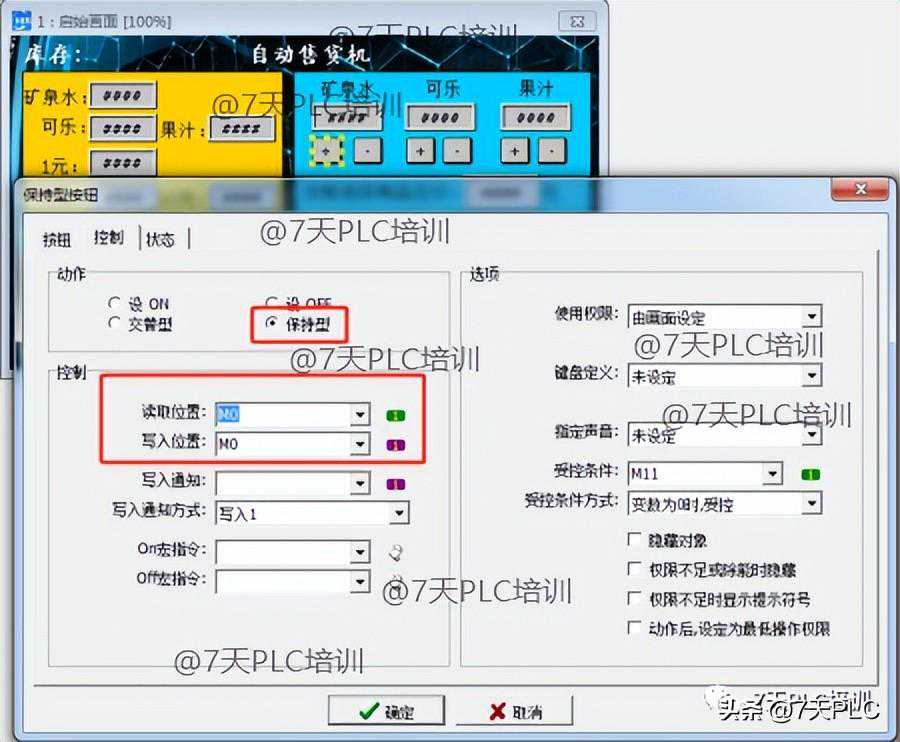Select the 交替型 radio button
The height and width of the screenshot is (742, 900).
(x=114, y=323)
